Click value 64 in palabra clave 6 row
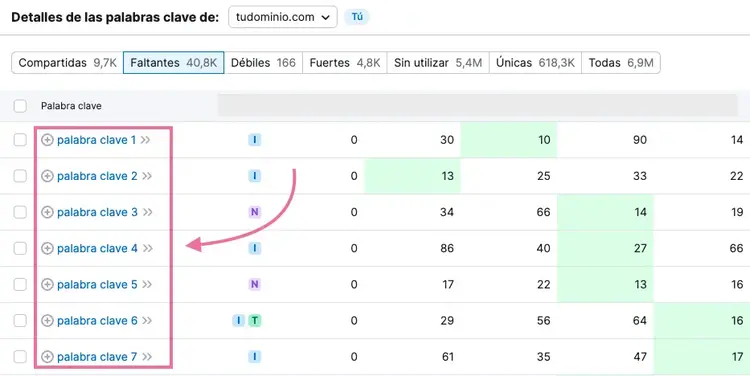The height and width of the screenshot is (376, 750). tap(640, 321)
